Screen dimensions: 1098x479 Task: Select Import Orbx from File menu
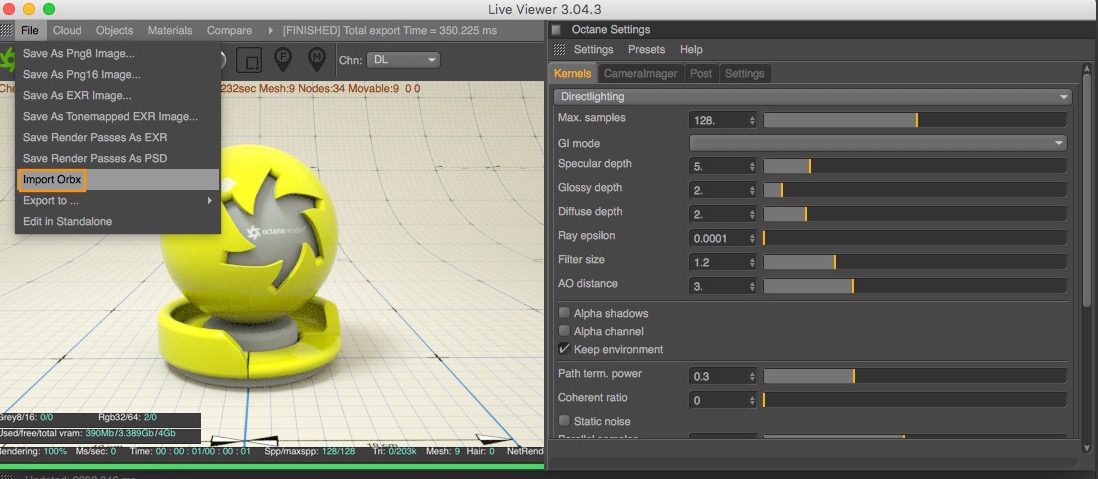coord(118,179)
